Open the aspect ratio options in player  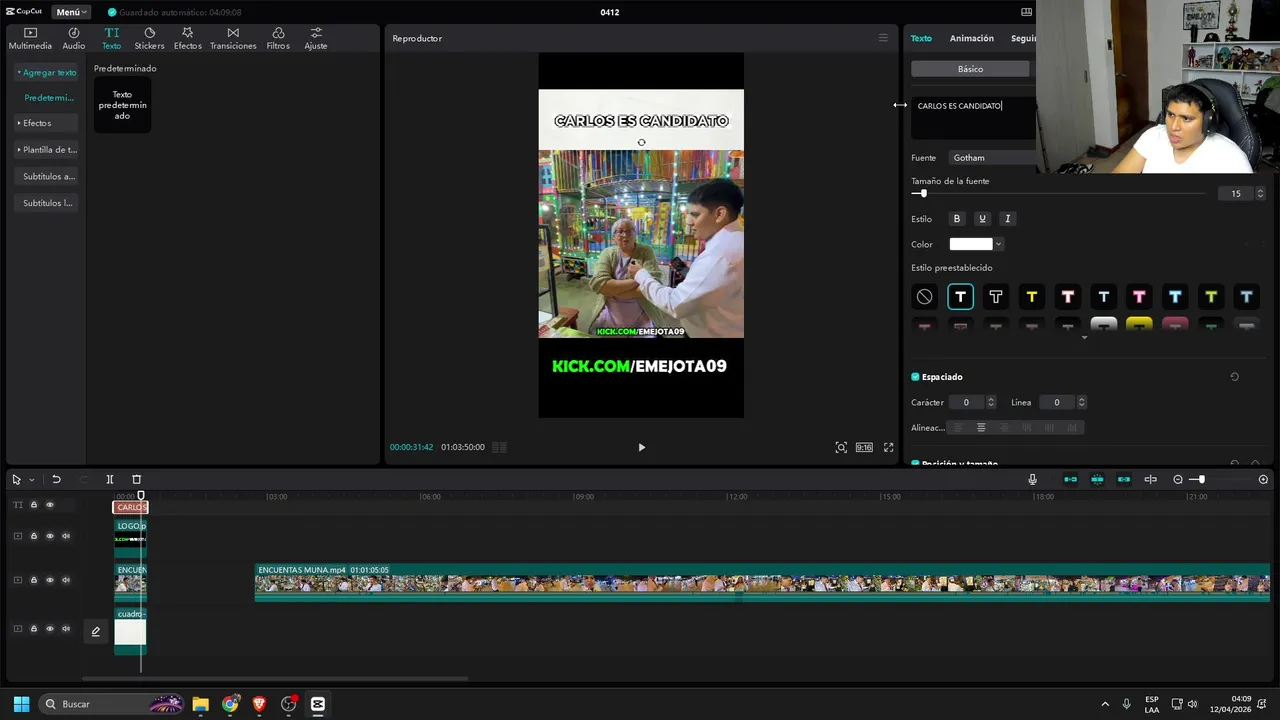[x=864, y=448]
